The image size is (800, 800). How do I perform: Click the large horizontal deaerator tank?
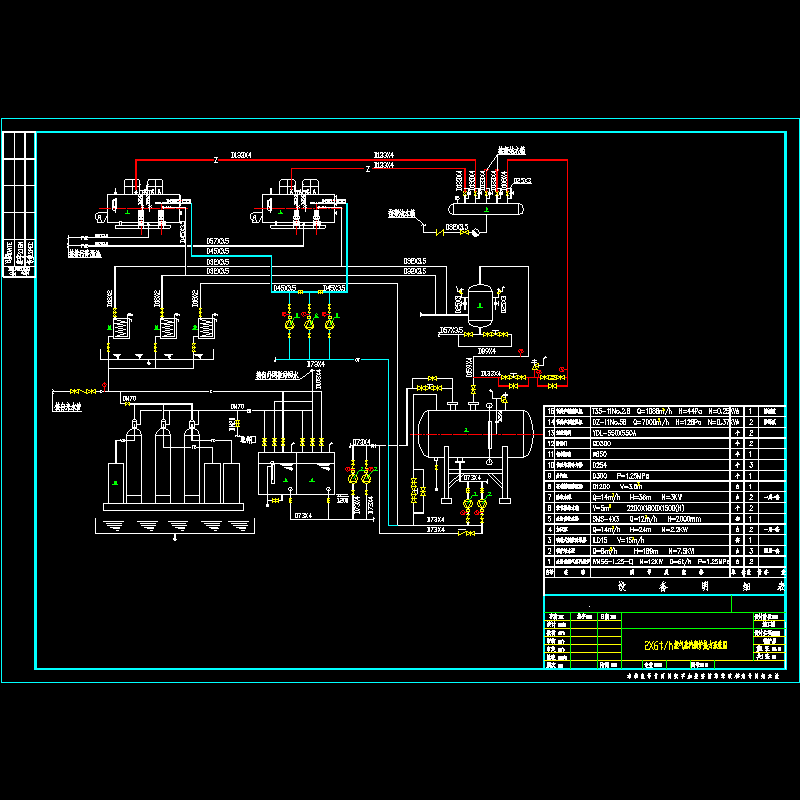coord(475,434)
